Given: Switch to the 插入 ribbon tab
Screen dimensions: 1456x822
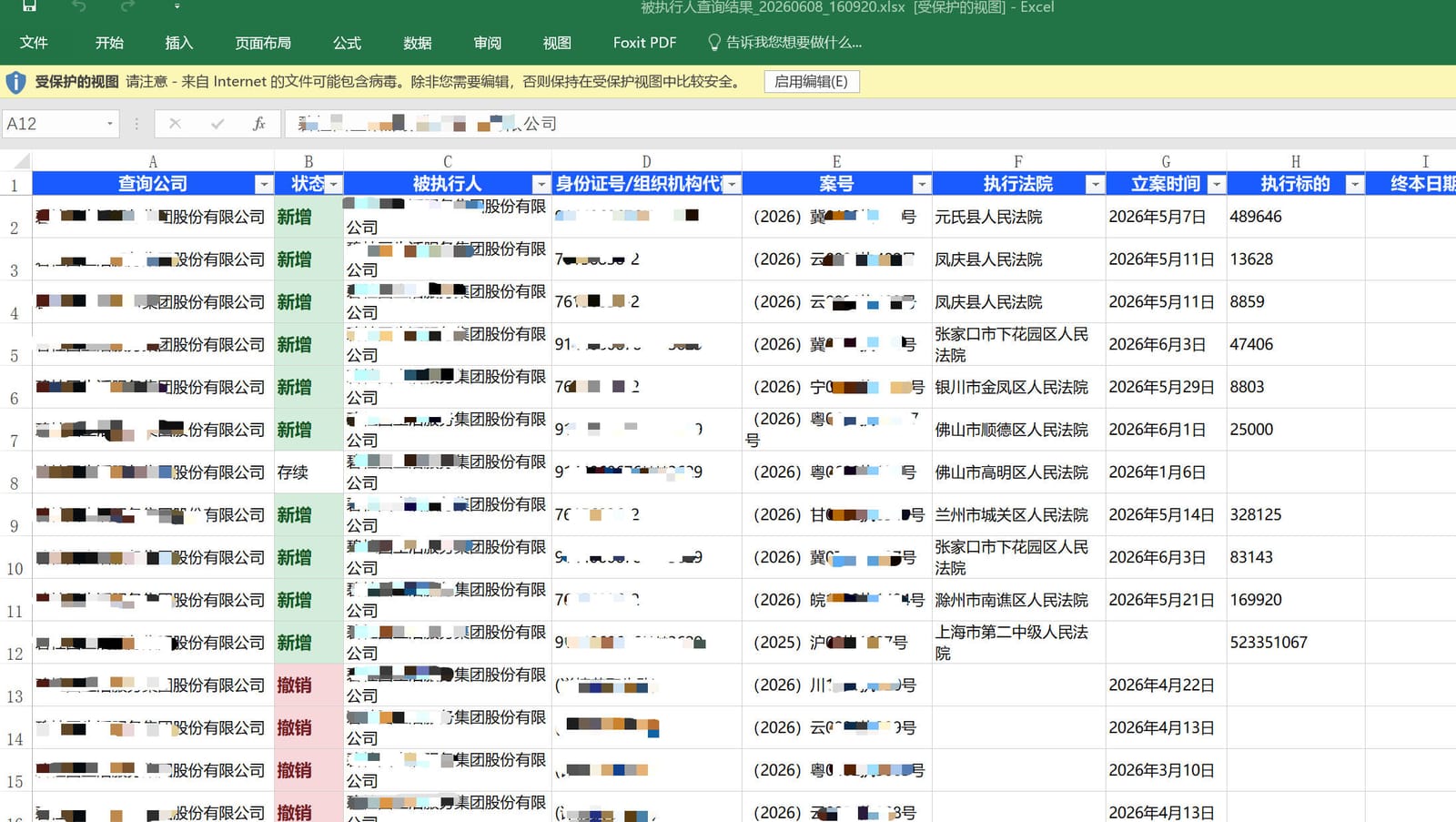Looking at the screenshot, I should coord(179,43).
